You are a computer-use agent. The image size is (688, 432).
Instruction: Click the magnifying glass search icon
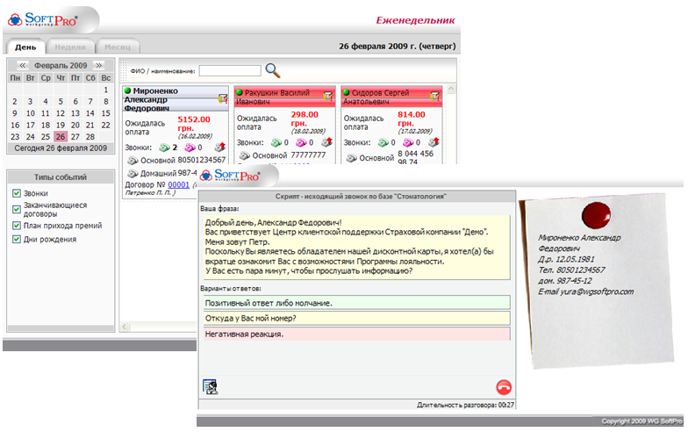tap(272, 71)
